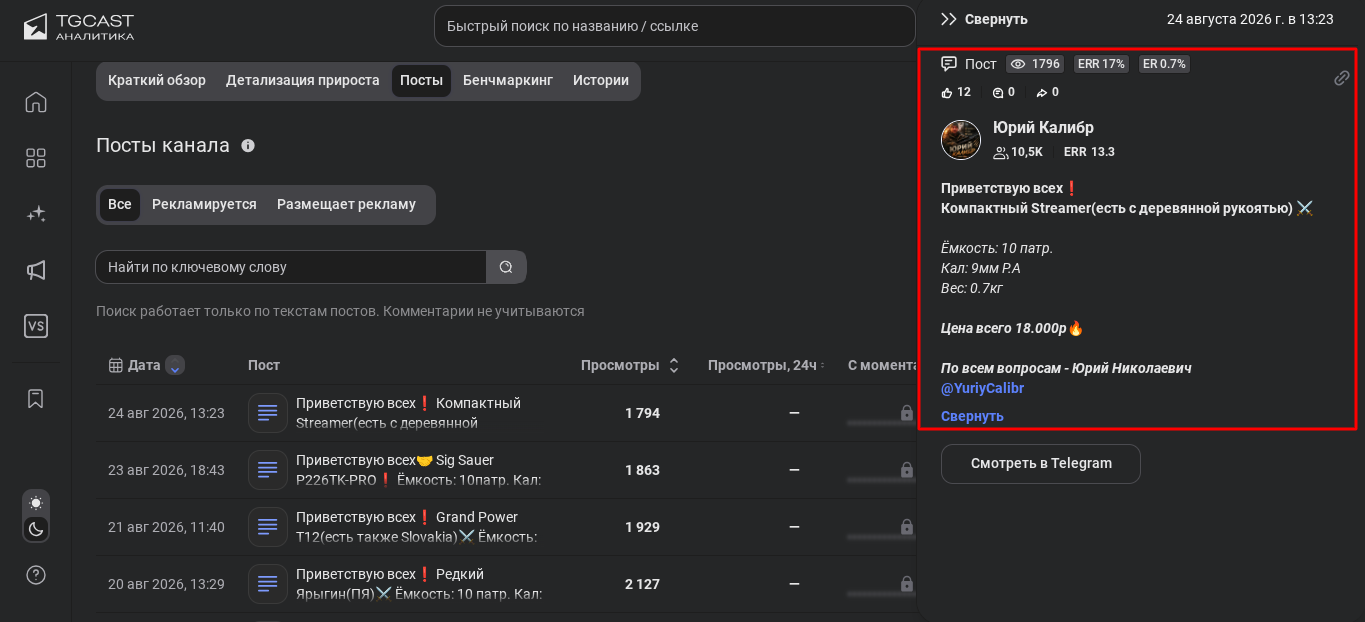
Task: Click the lock icon in the 20 авг row
Action: pyautogui.click(x=906, y=584)
